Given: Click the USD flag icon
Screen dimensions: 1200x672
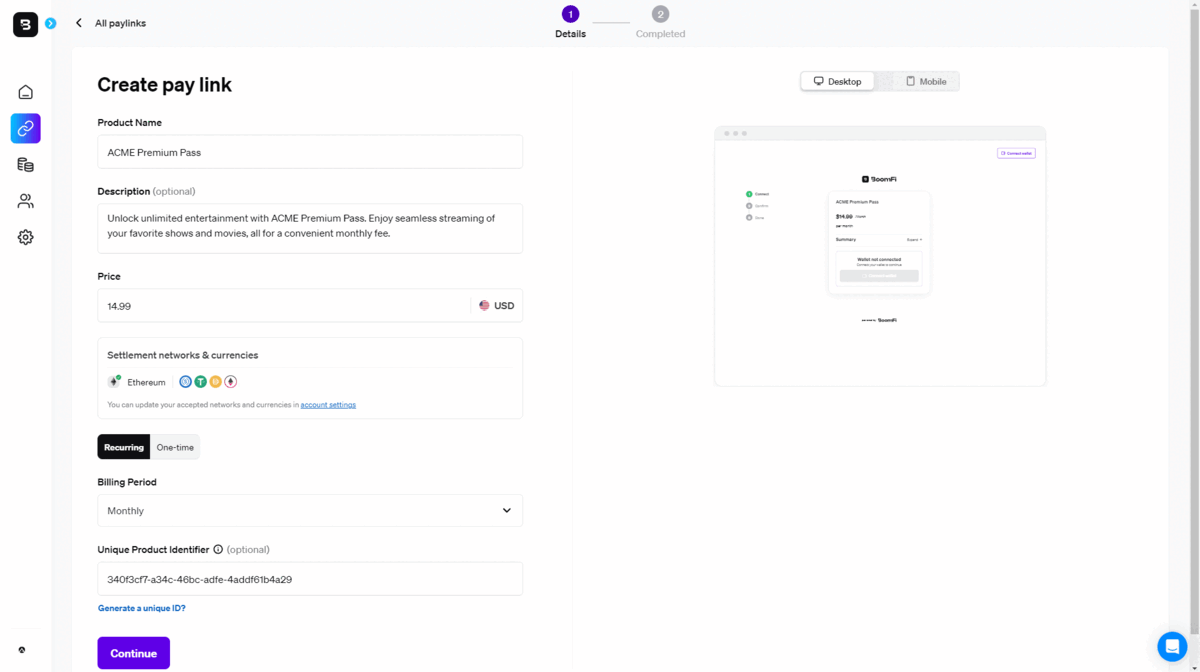Looking at the screenshot, I should [x=484, y=306].
